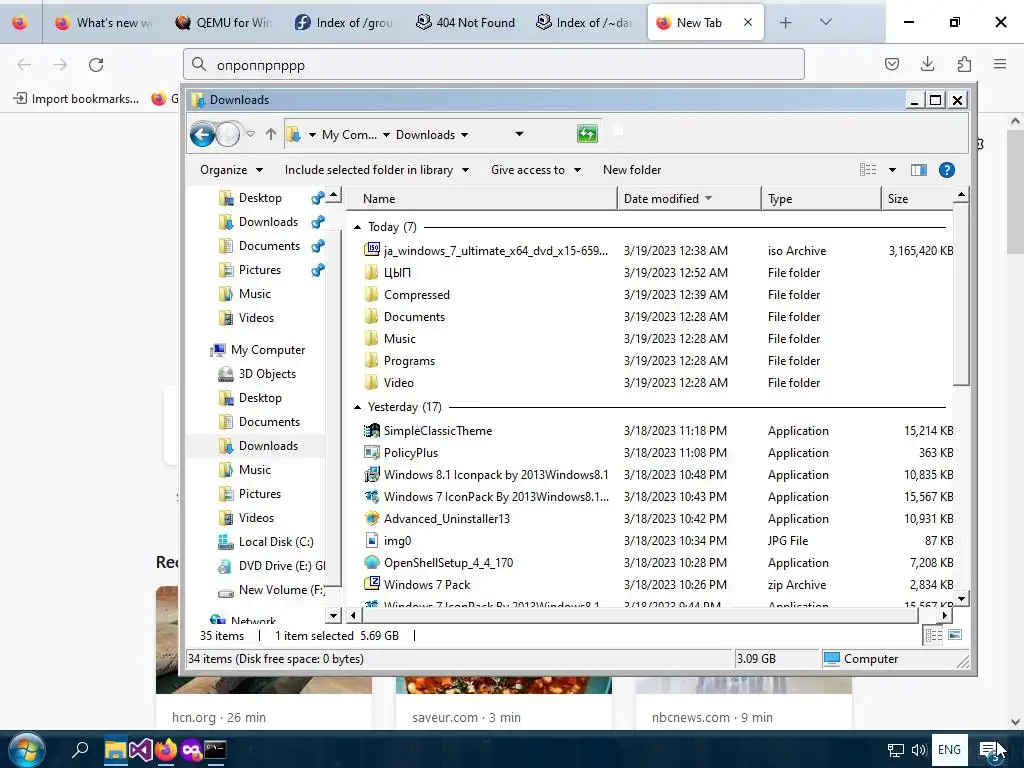This screenshot has height=768, width=1024.
Task: Open the Give access to dropdown
Action: [536, 170]
